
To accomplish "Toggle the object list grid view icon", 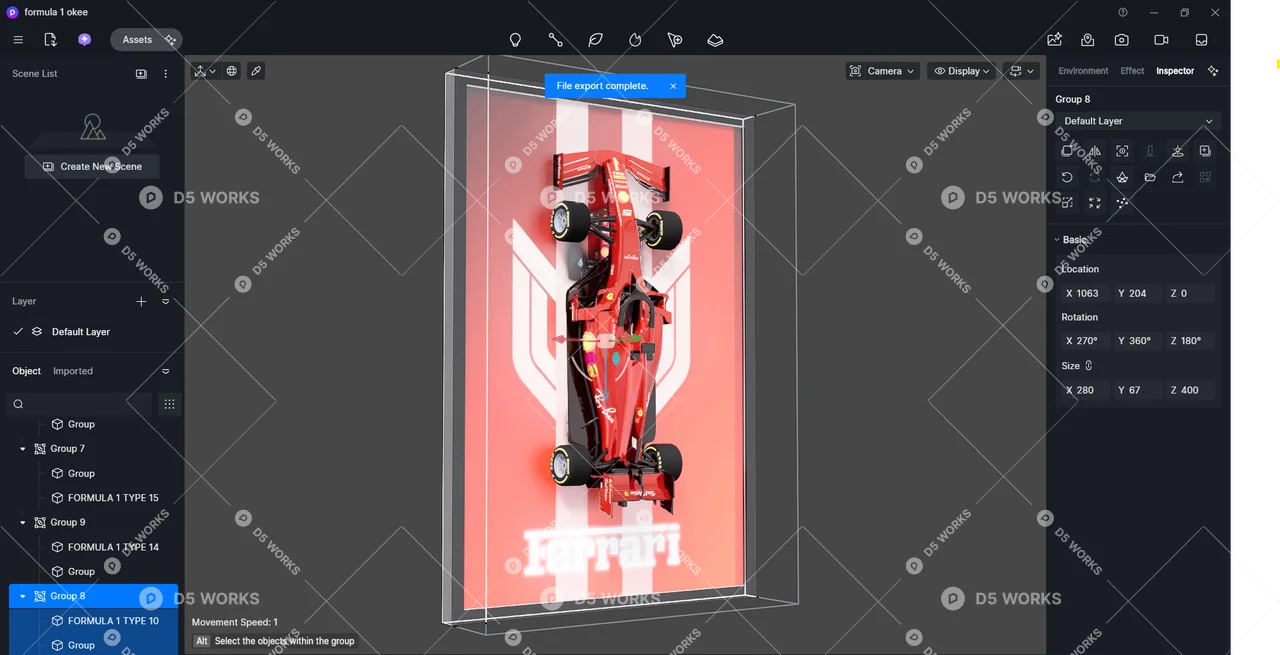I will 169,404.
